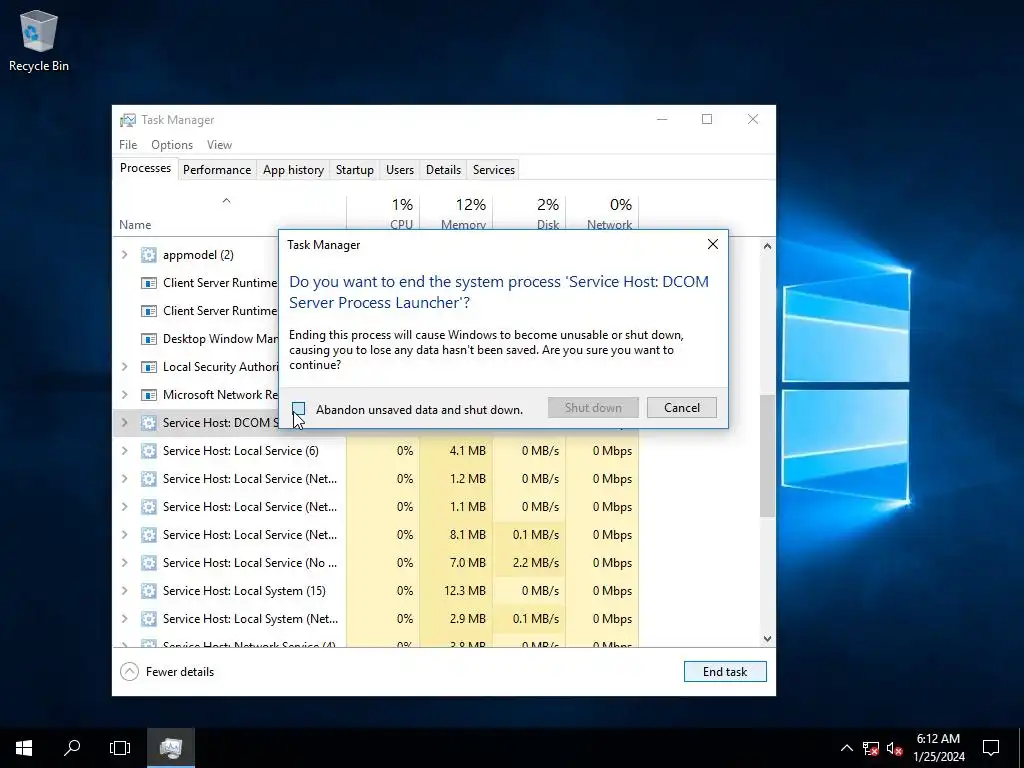The height and width of the screenshot is (768, 1024).
Task: Sort by Disk column header
Action: (x=530, y=214)
